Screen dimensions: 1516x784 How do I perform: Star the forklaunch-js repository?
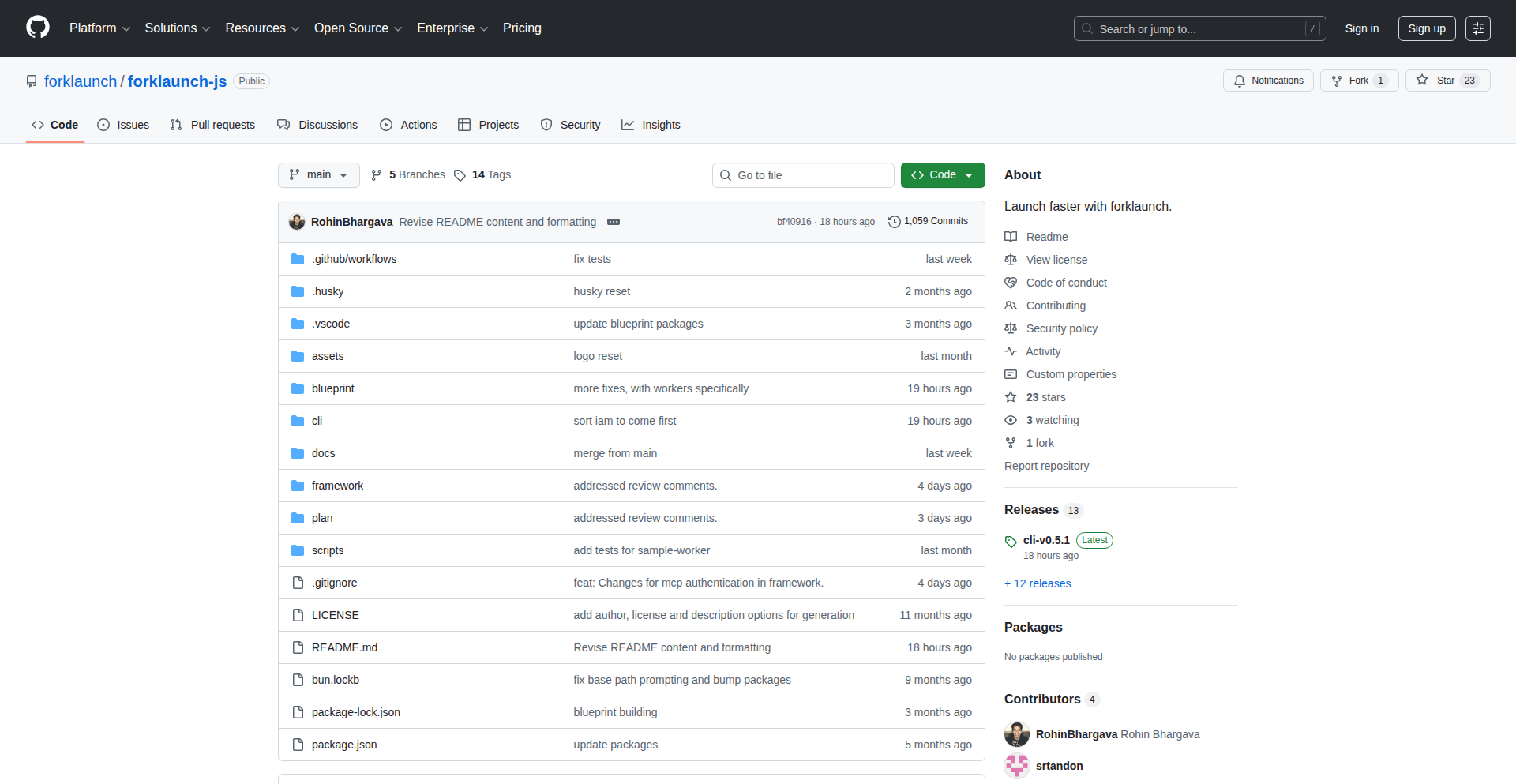coord(1447,81)
